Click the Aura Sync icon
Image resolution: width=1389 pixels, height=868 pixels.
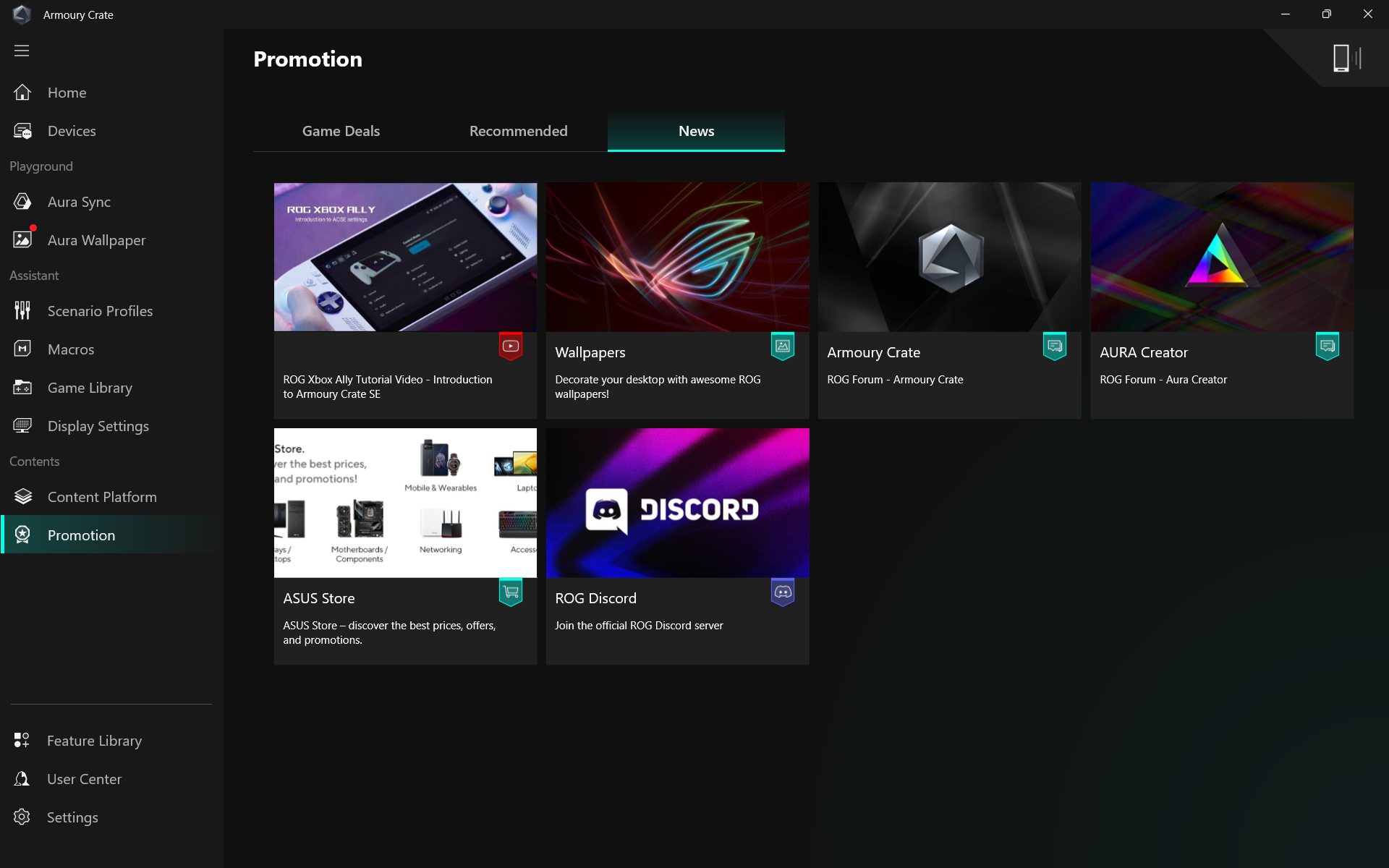tap(22, 202)
